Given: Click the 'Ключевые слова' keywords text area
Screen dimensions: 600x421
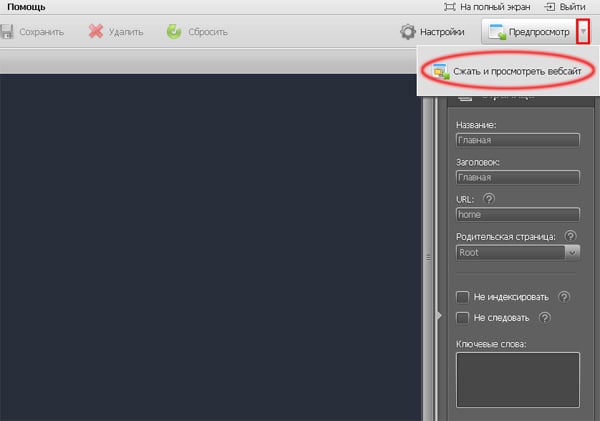Looking at the screenshot, I should click(x=517, y=380).
